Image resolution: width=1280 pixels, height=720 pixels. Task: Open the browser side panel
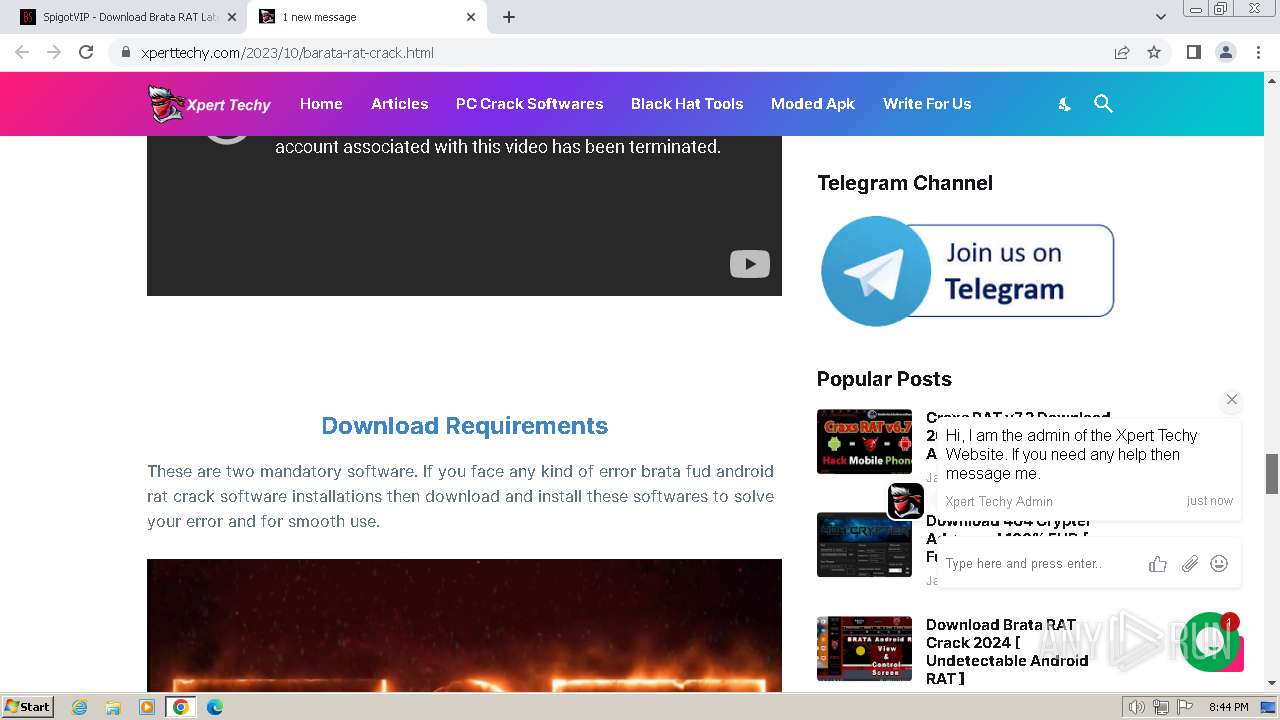coord(1193,52)
